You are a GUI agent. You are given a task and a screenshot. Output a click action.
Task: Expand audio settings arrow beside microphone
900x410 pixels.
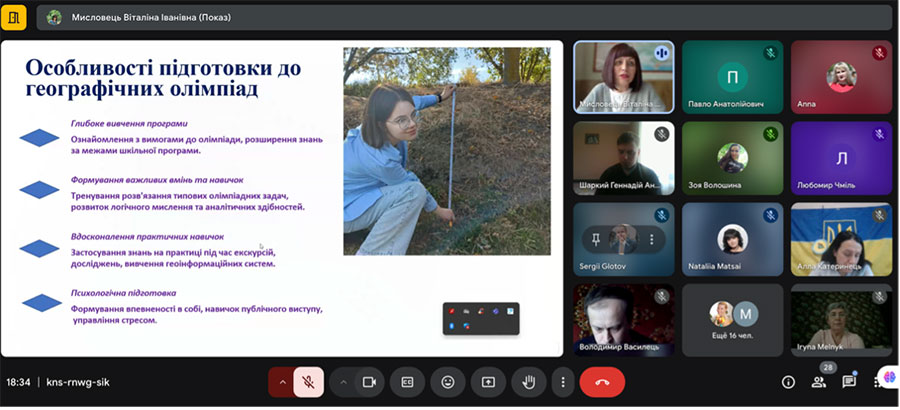click(282, 382)
